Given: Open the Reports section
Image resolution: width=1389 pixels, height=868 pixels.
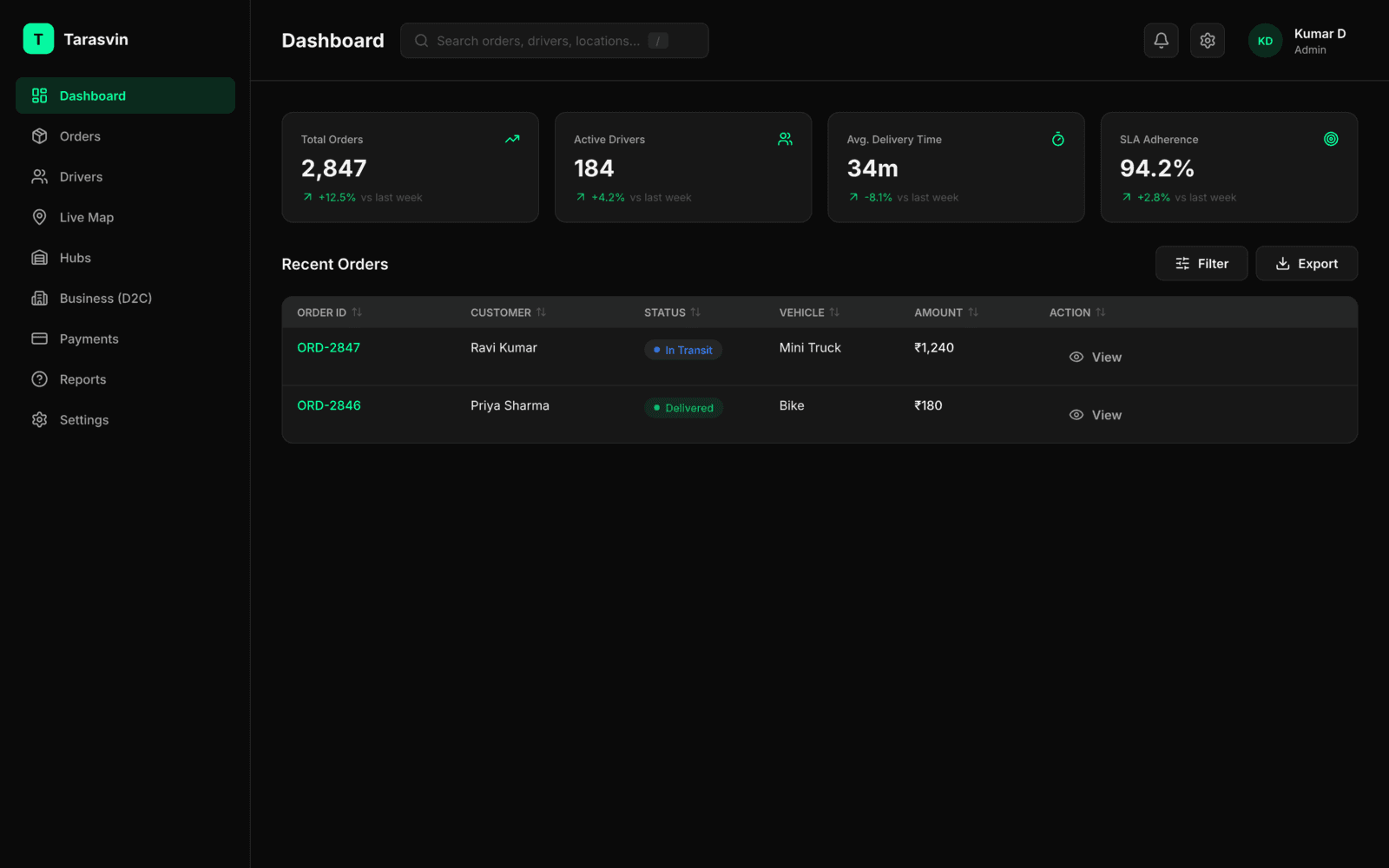Looking at the screenshot, I should (x=125, y=379).
